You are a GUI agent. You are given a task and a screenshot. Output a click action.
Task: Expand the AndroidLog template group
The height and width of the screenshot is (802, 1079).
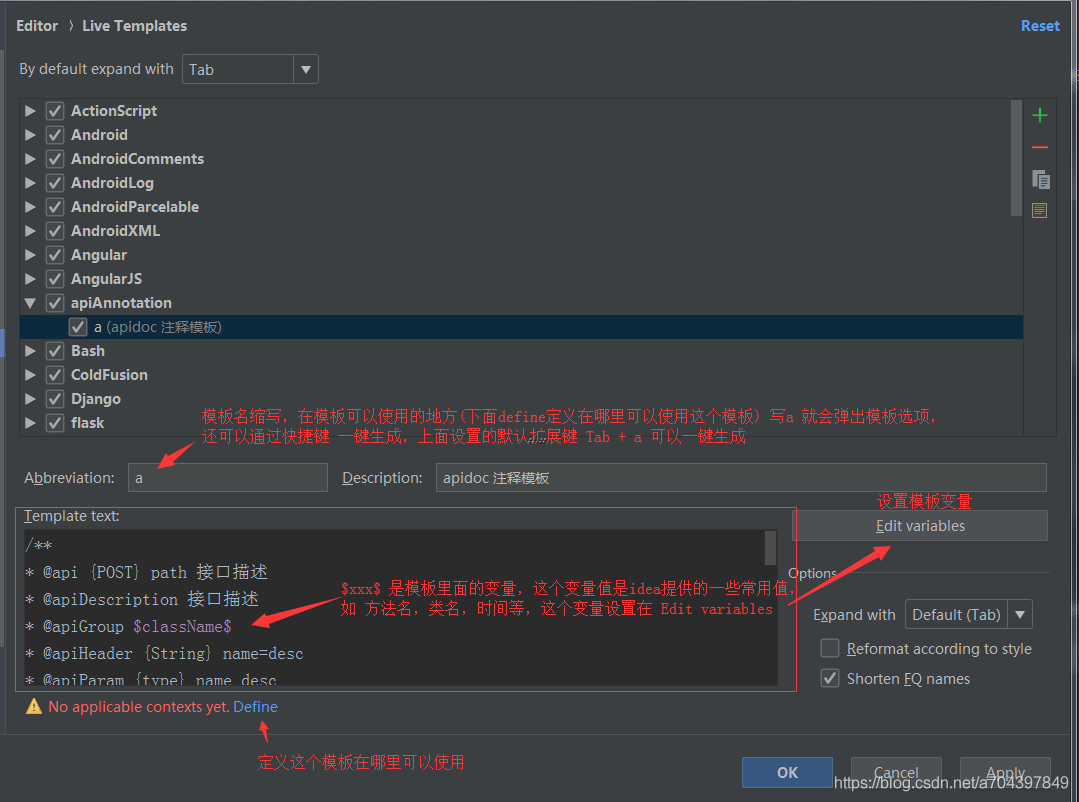click(30, 183)
